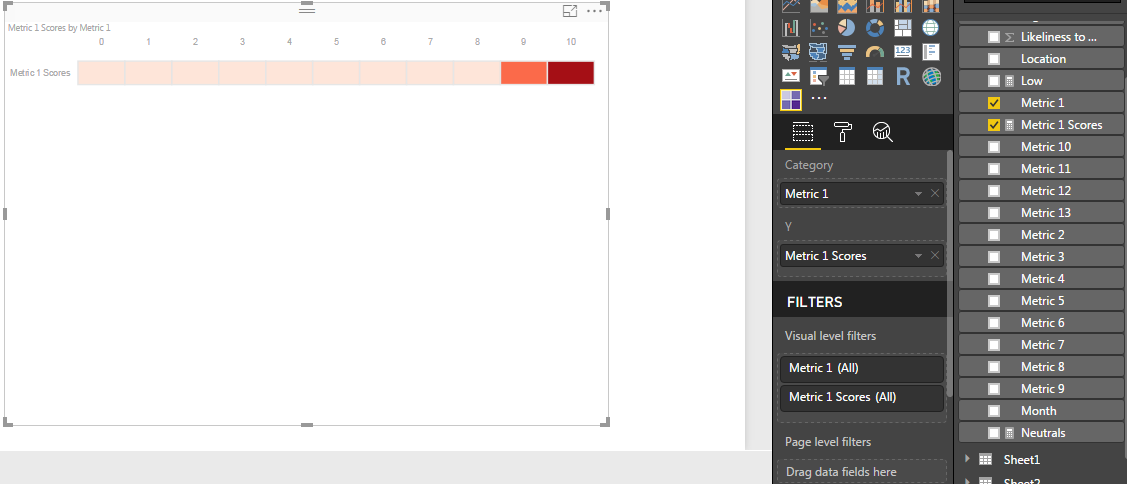The image size is (1127, 484).
Task: Select the Map globe visualization
Action: [931, 28]
